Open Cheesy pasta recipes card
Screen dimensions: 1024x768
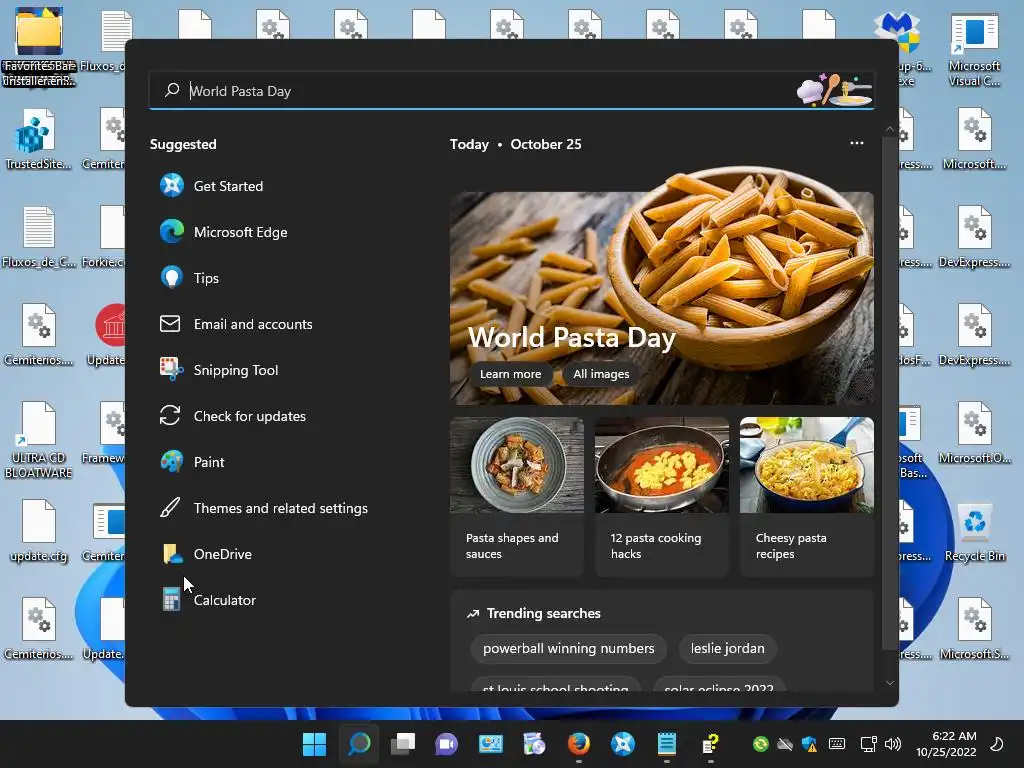click(807, 496)
